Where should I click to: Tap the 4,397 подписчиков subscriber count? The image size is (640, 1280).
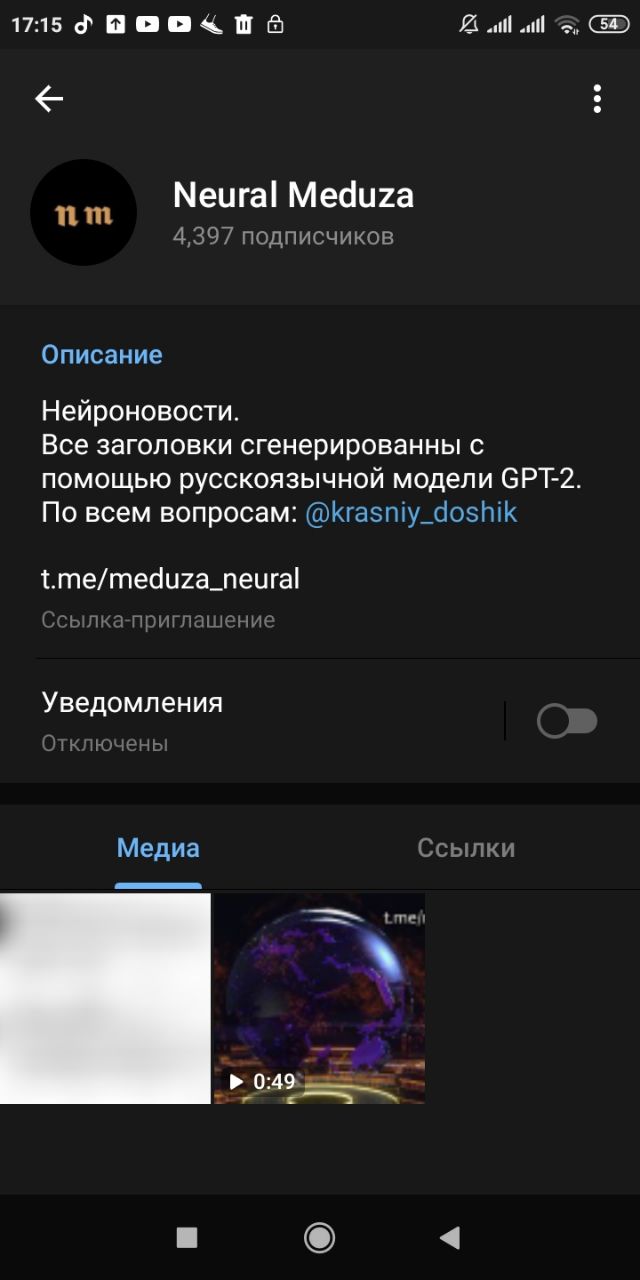[x=283, y=236]
